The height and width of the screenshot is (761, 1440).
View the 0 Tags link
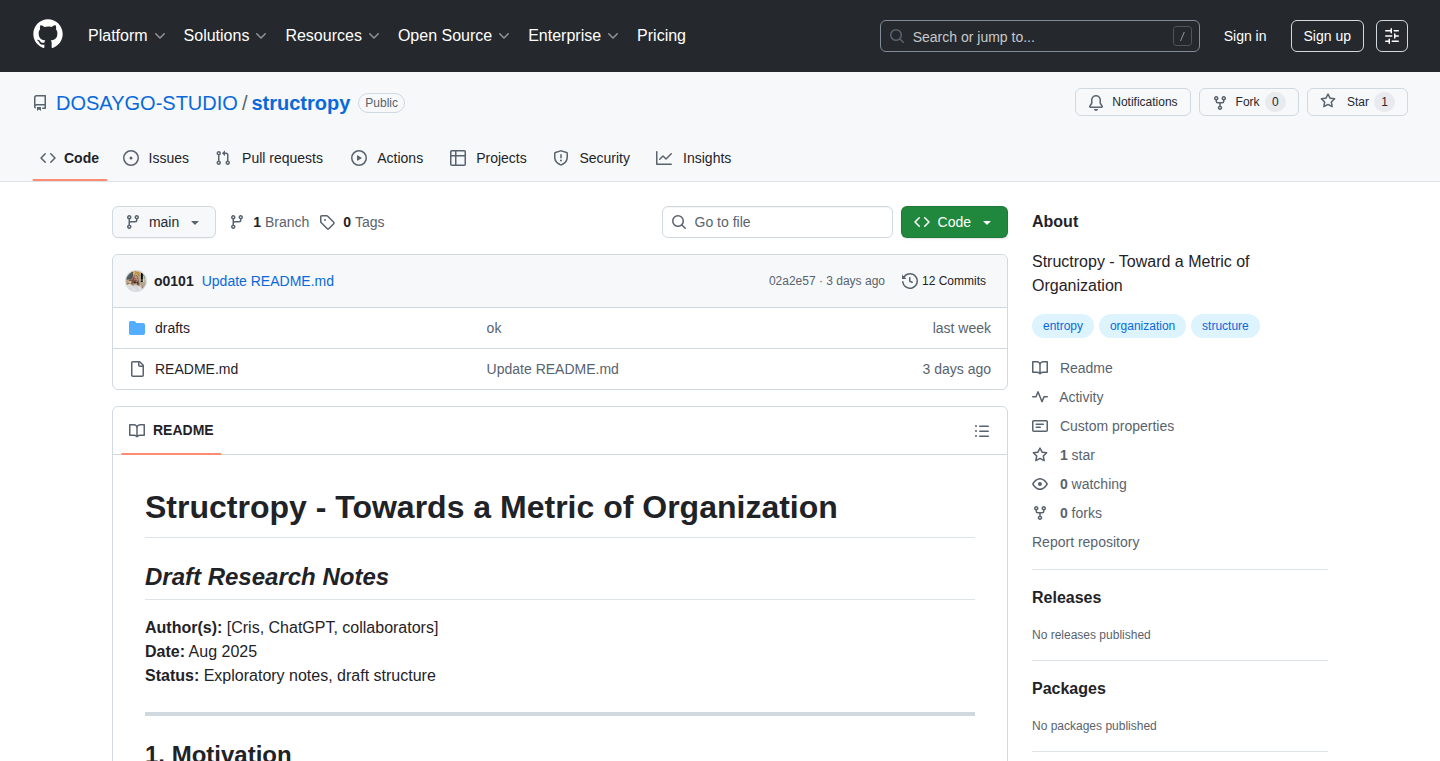[352, 222]
